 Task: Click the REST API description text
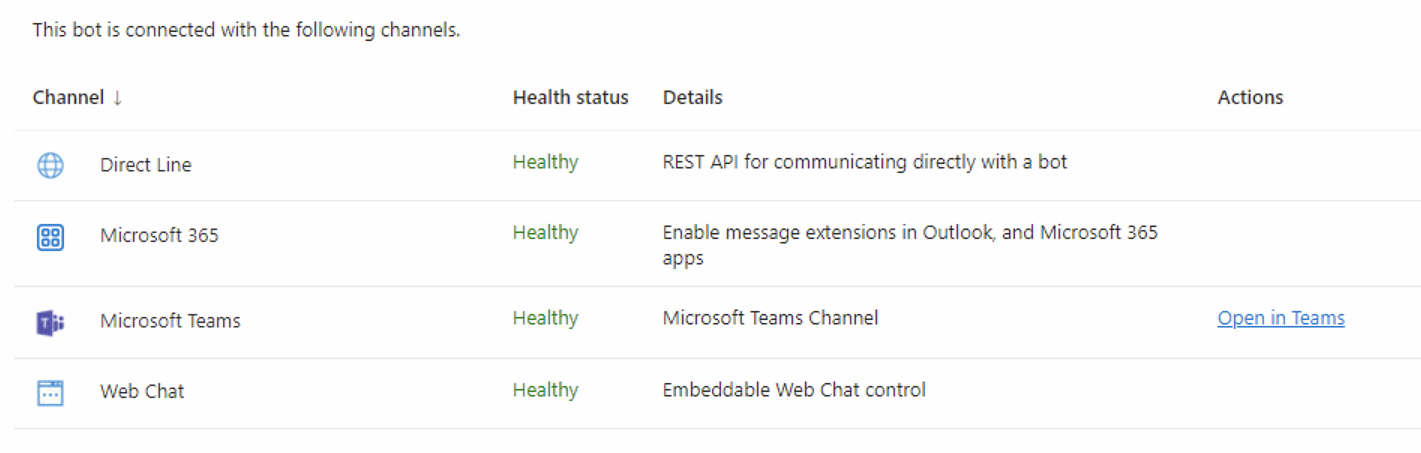(x=864, y=162)
